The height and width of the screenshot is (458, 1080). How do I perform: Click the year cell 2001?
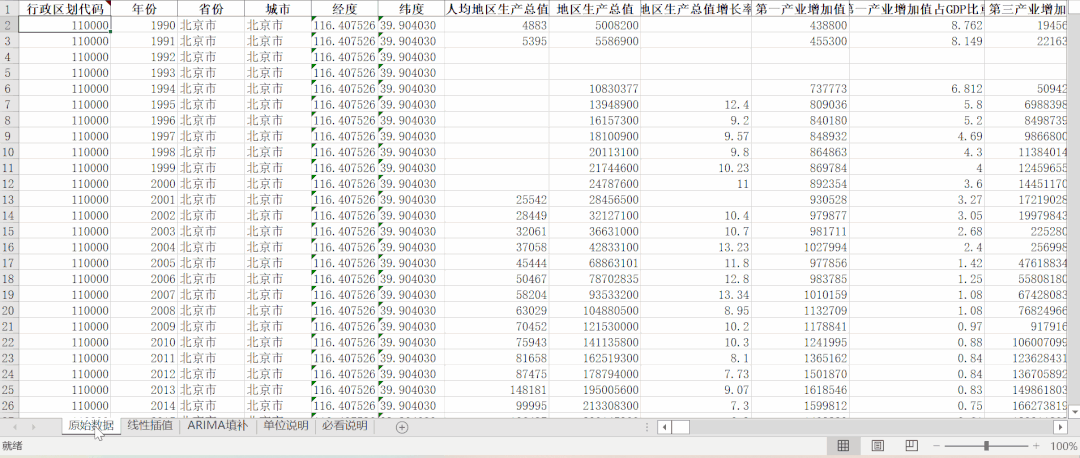coord(144,200)
